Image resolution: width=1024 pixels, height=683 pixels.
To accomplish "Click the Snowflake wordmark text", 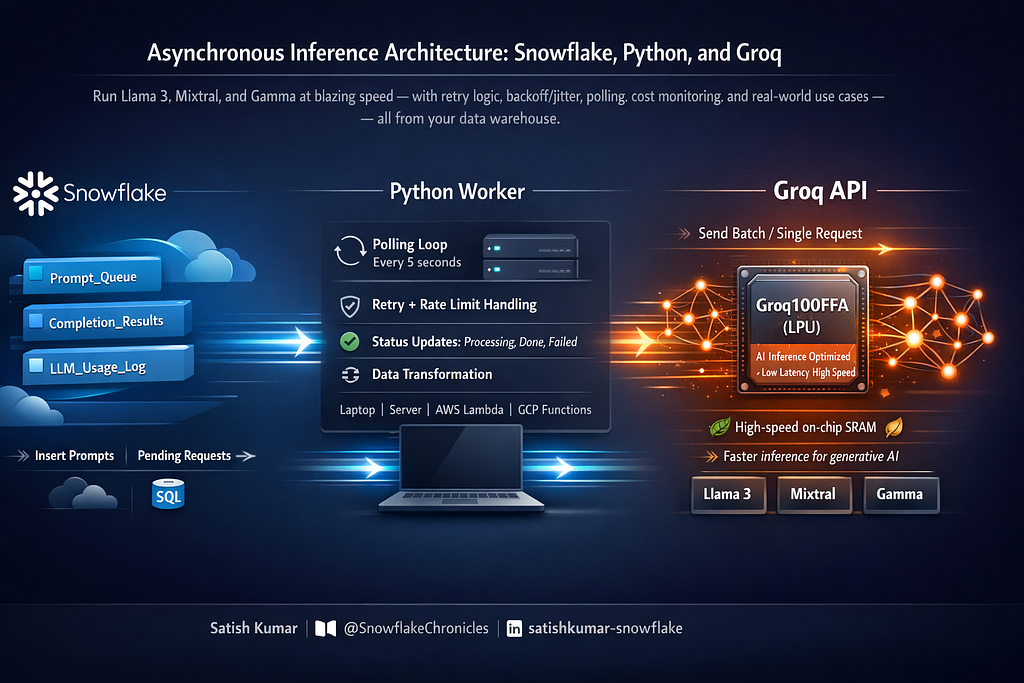I will (115, 193).
